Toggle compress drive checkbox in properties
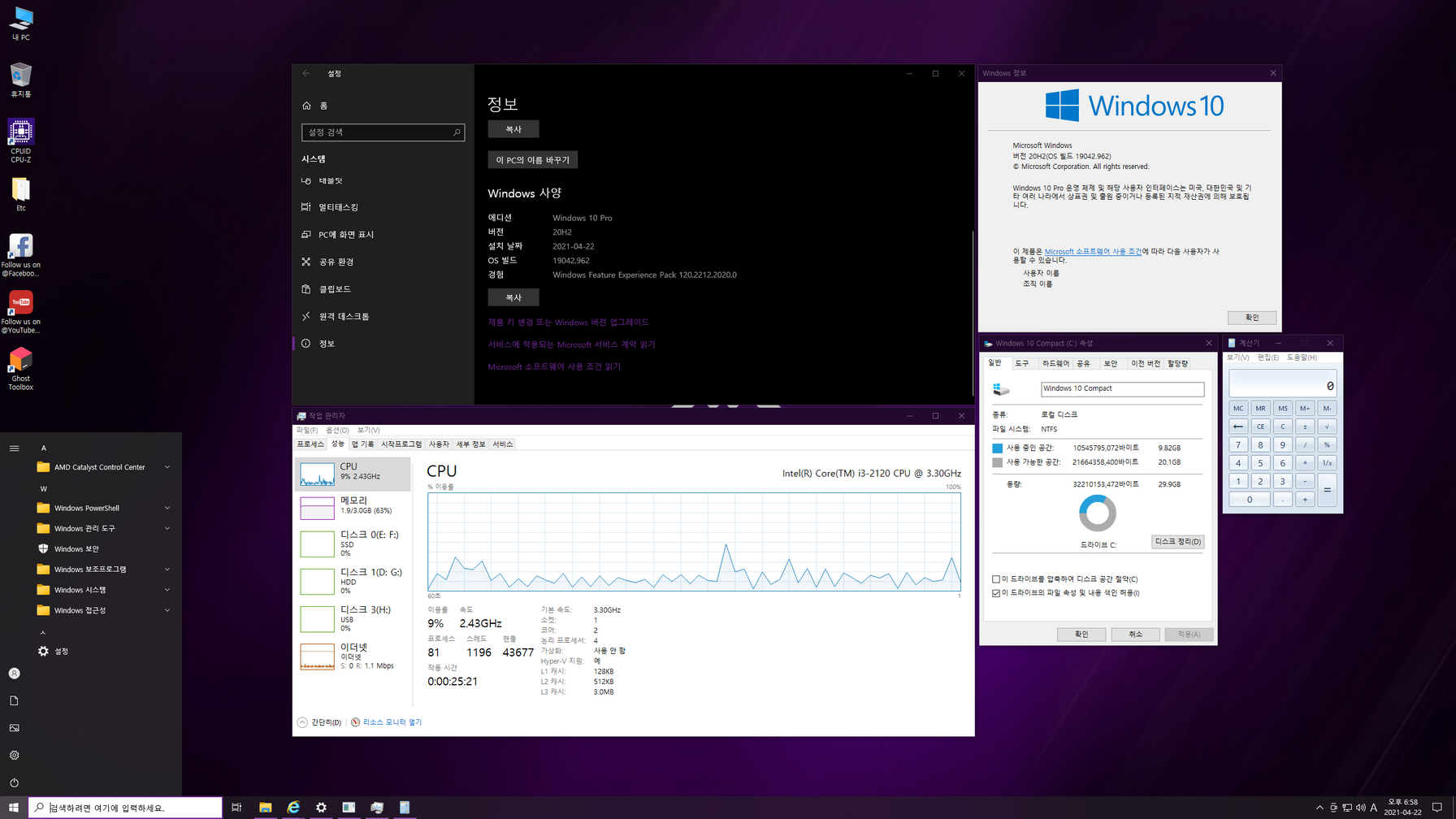Screen dimensions: 1456x819 tap(996, 579)
